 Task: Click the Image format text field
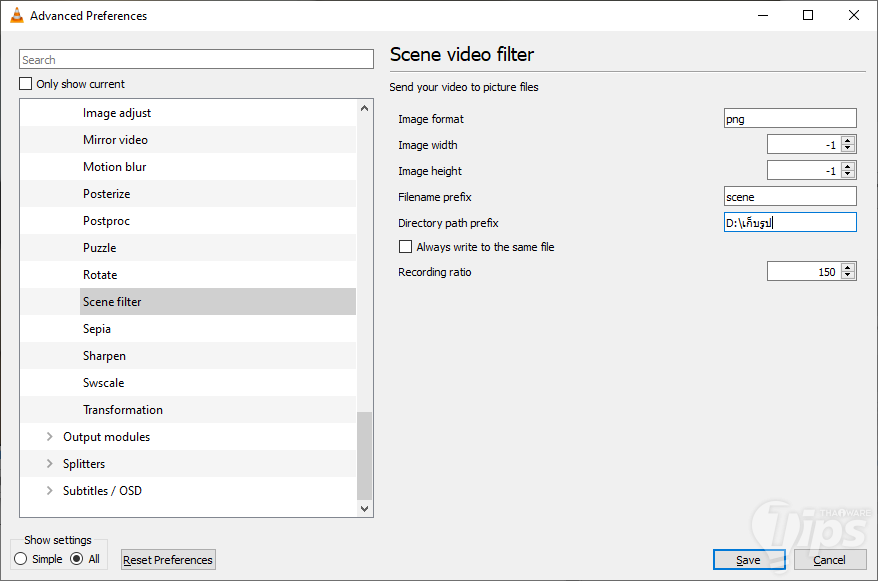pos(790,119)
